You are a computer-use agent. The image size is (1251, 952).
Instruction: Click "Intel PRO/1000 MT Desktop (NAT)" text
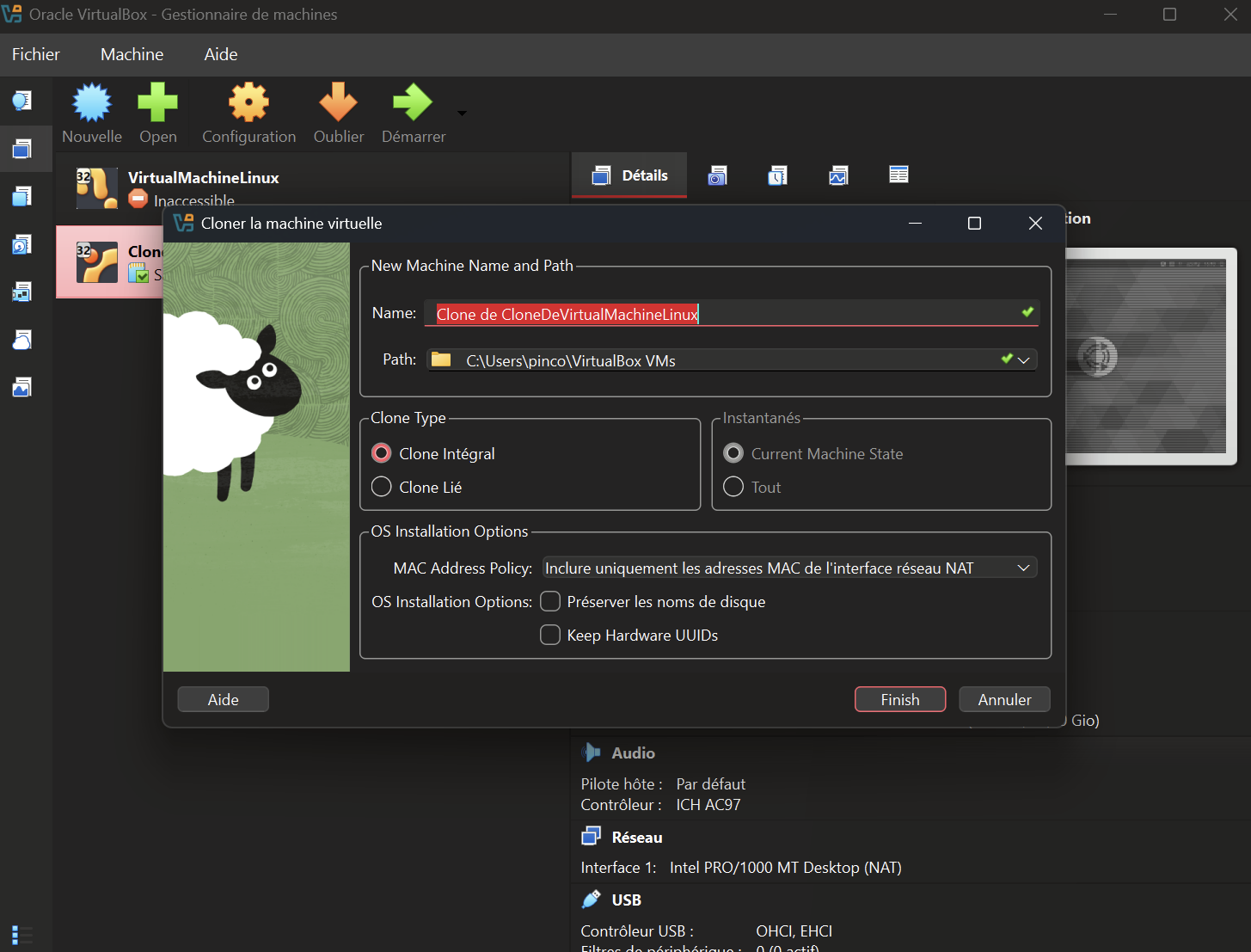[x=786, y=867]
